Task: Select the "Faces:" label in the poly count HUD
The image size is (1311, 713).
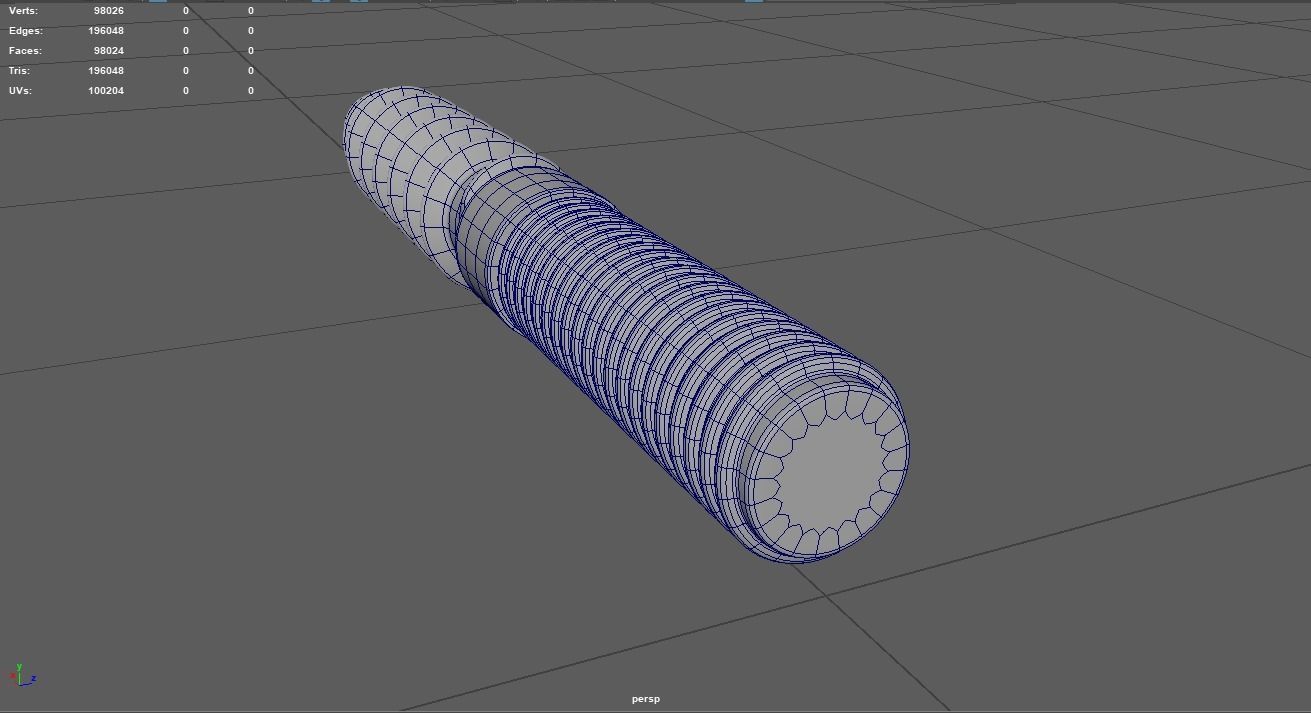Action: tap(25, 51)
